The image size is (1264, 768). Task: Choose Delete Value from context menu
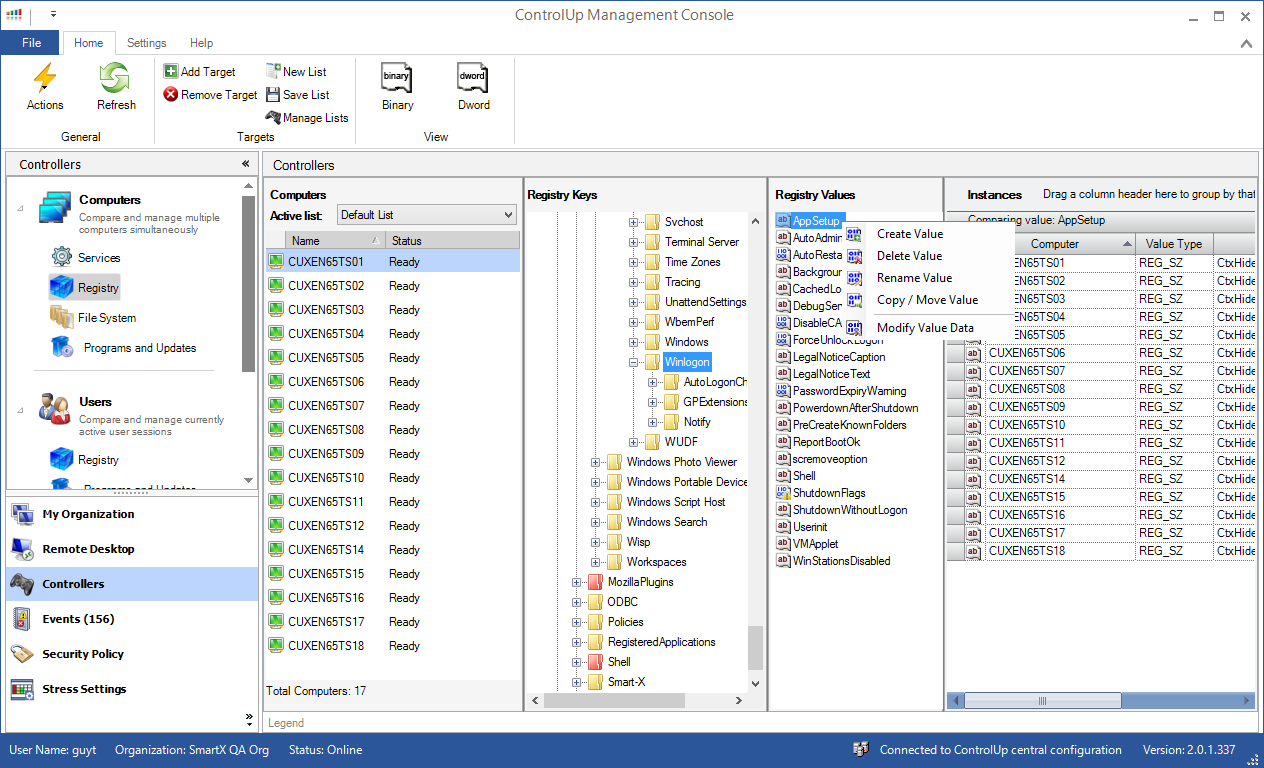coord(909,256)
